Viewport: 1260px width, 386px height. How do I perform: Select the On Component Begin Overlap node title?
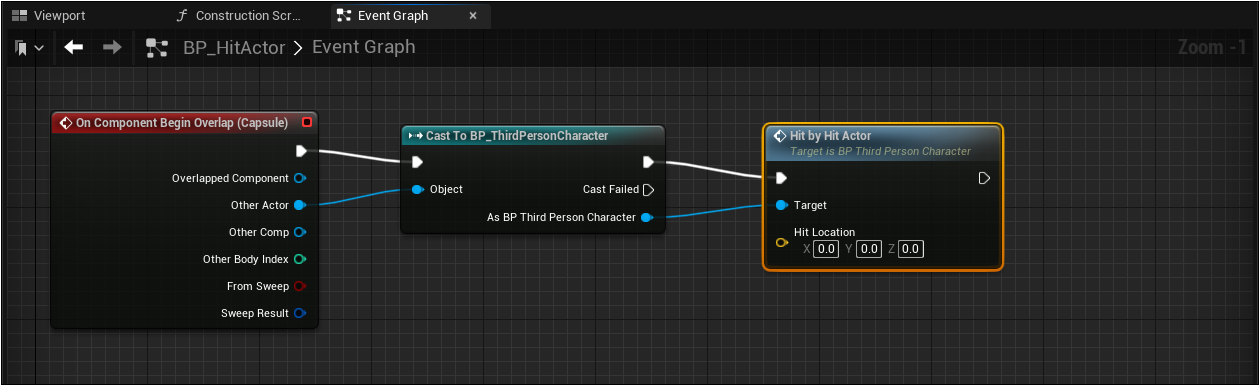pyautogui.click(x=181, y=123)
